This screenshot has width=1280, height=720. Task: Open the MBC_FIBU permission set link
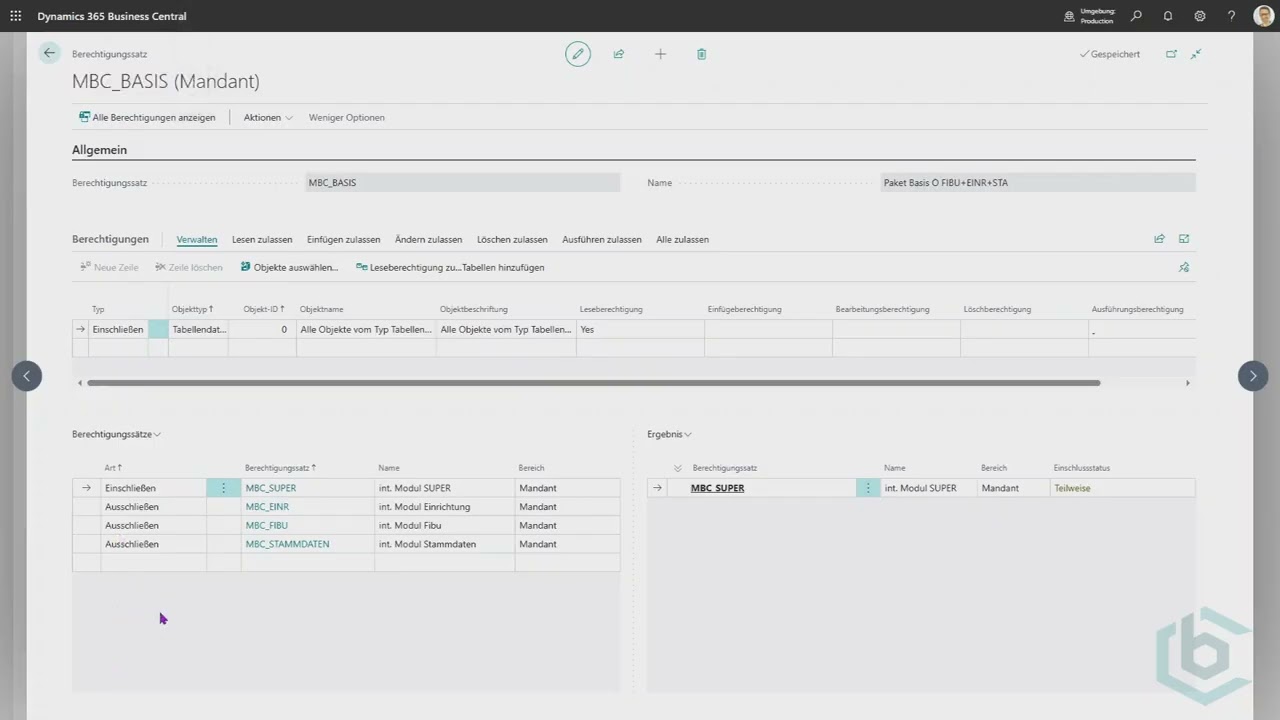267,525
